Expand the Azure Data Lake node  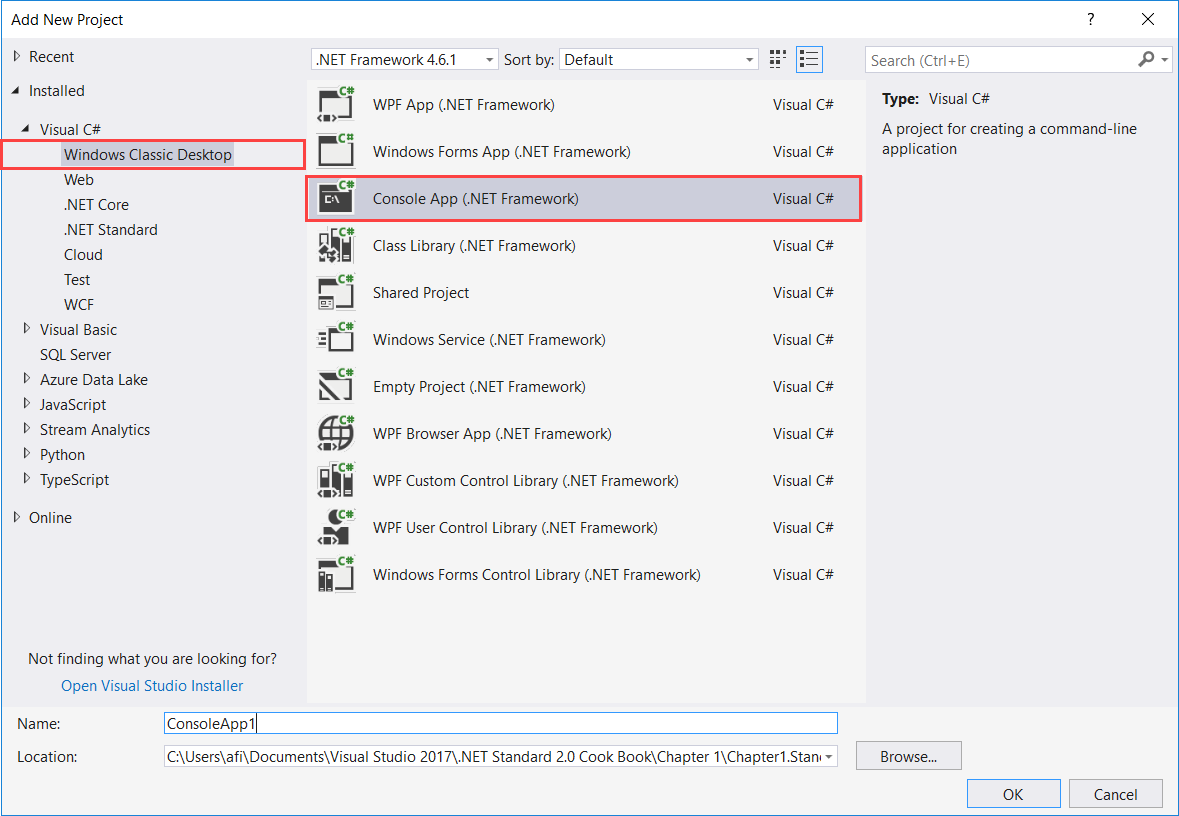tap(27, 378)
